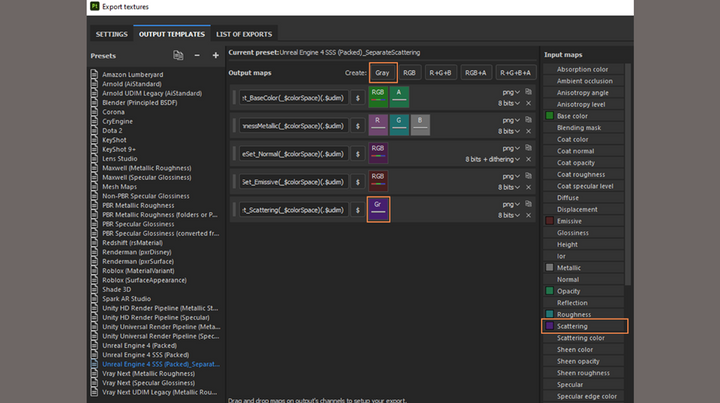The height and width of the screenshot is (403, 720).
Task: Select the PBR Metallic Roughness preset
Action: click(138, 205)
